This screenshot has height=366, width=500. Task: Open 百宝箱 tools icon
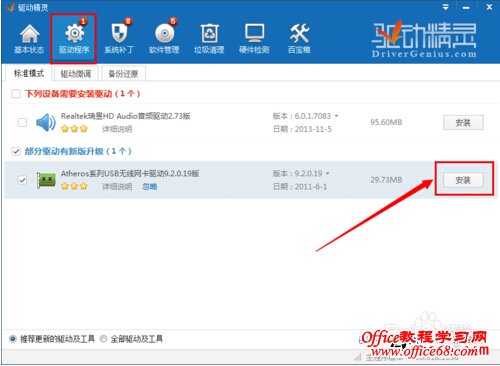coord(299,33)
